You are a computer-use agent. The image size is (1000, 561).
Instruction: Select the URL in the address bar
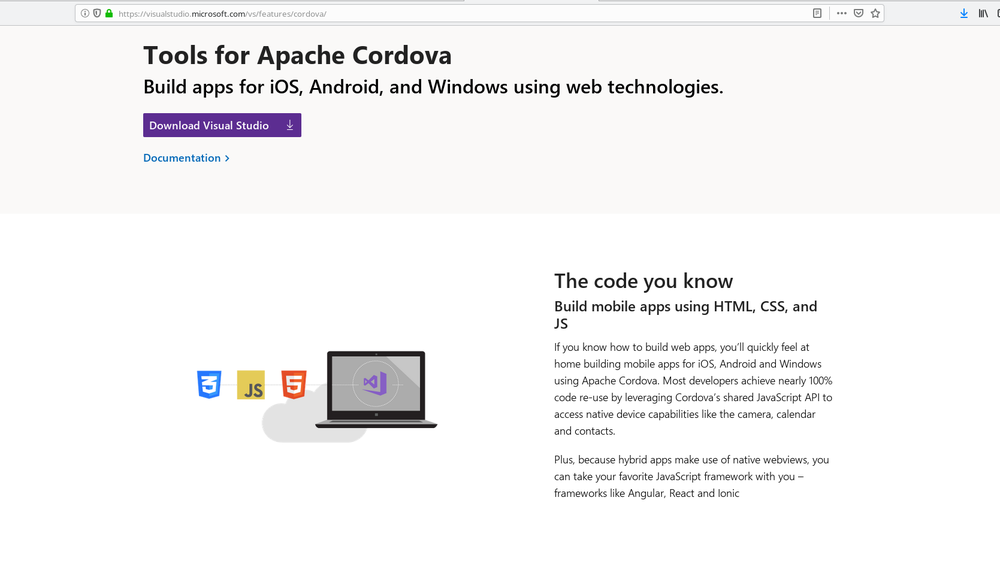[222, 13]
